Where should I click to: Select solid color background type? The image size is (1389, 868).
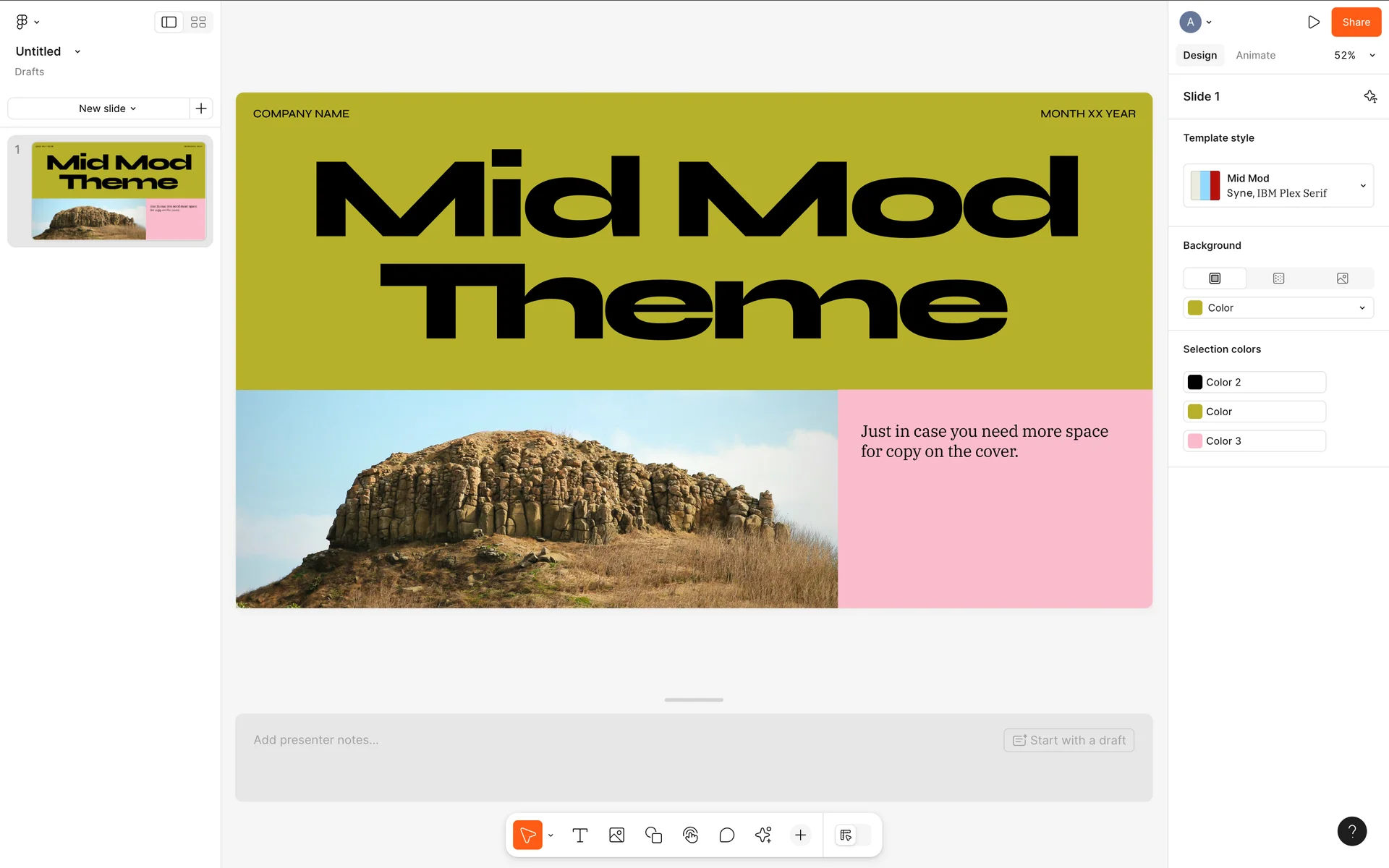coord(1215,278)
